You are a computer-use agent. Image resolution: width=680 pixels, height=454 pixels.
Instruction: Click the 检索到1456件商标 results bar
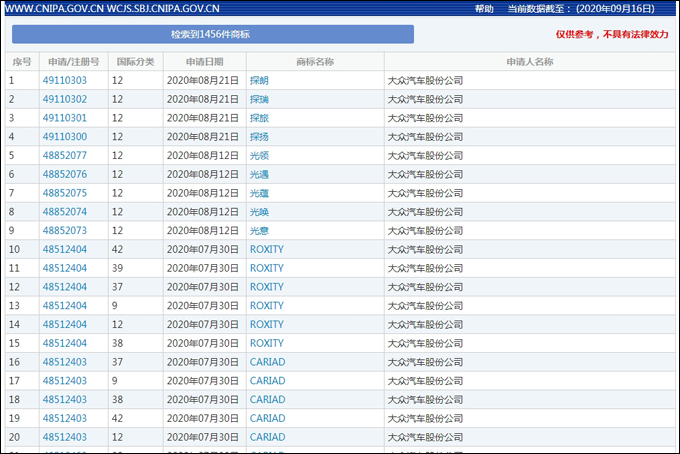click(x=213, y=34)
